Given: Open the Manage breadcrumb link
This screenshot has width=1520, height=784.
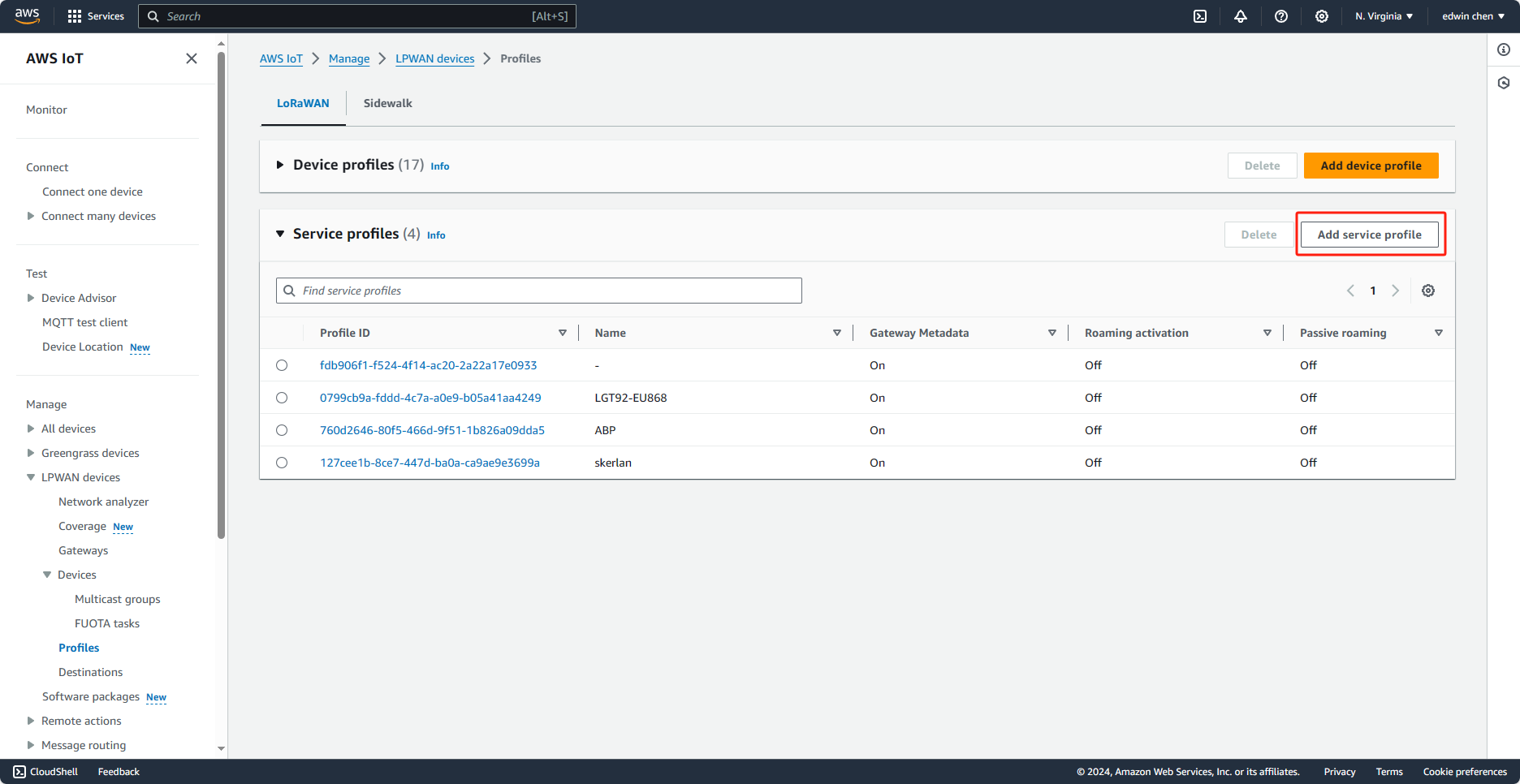Looking at the screenshot, I should click(x=349, y=58).
